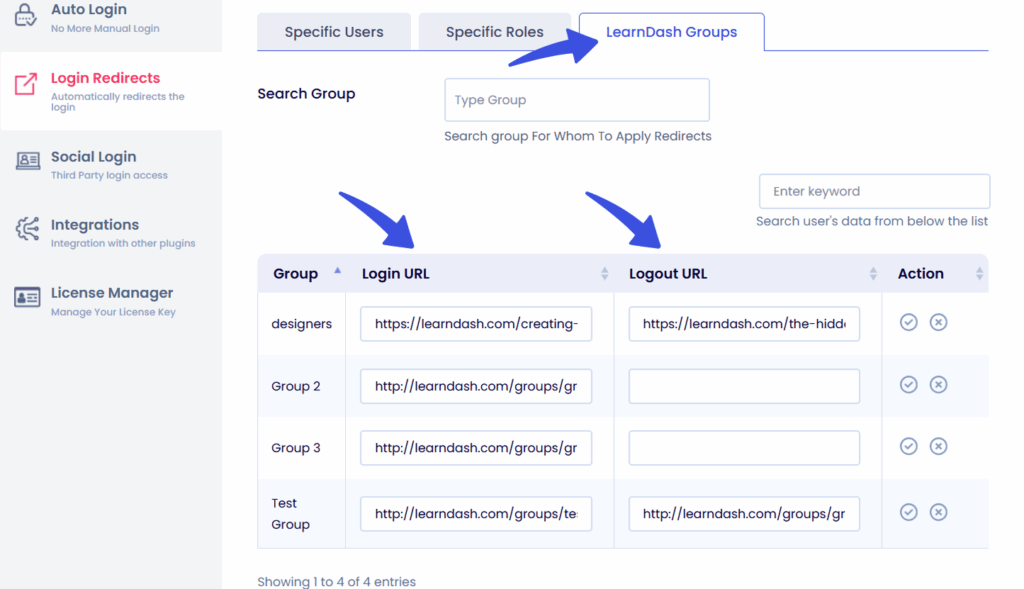
Task: Click the Social Login profile icon
Action: point(27,161)
